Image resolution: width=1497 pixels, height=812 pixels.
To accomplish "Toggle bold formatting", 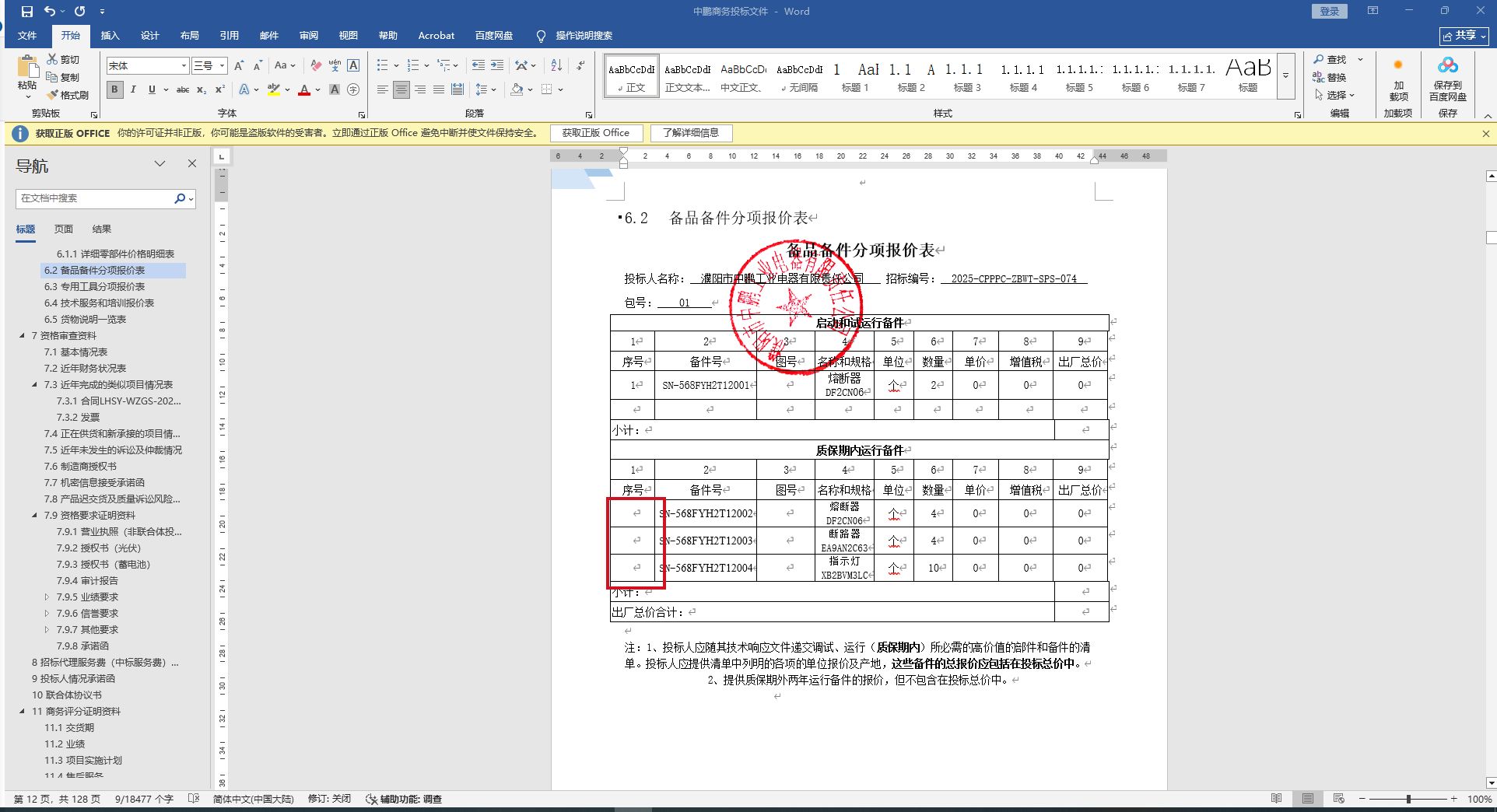I will 114,90.
